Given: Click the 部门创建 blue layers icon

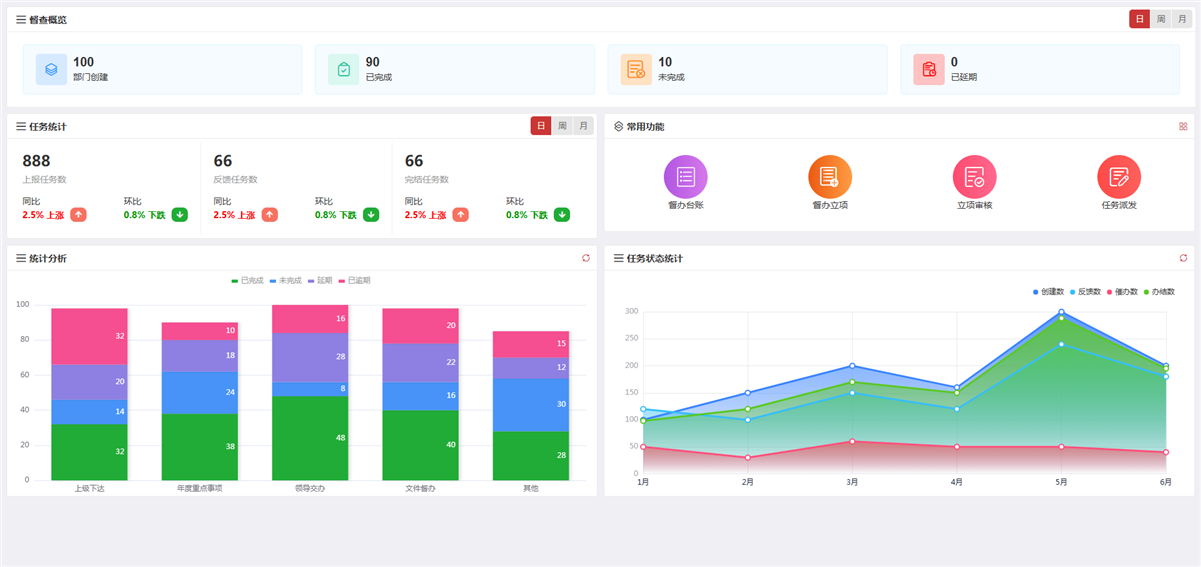Looking at the screenshot, I should [x=51, y=69].
